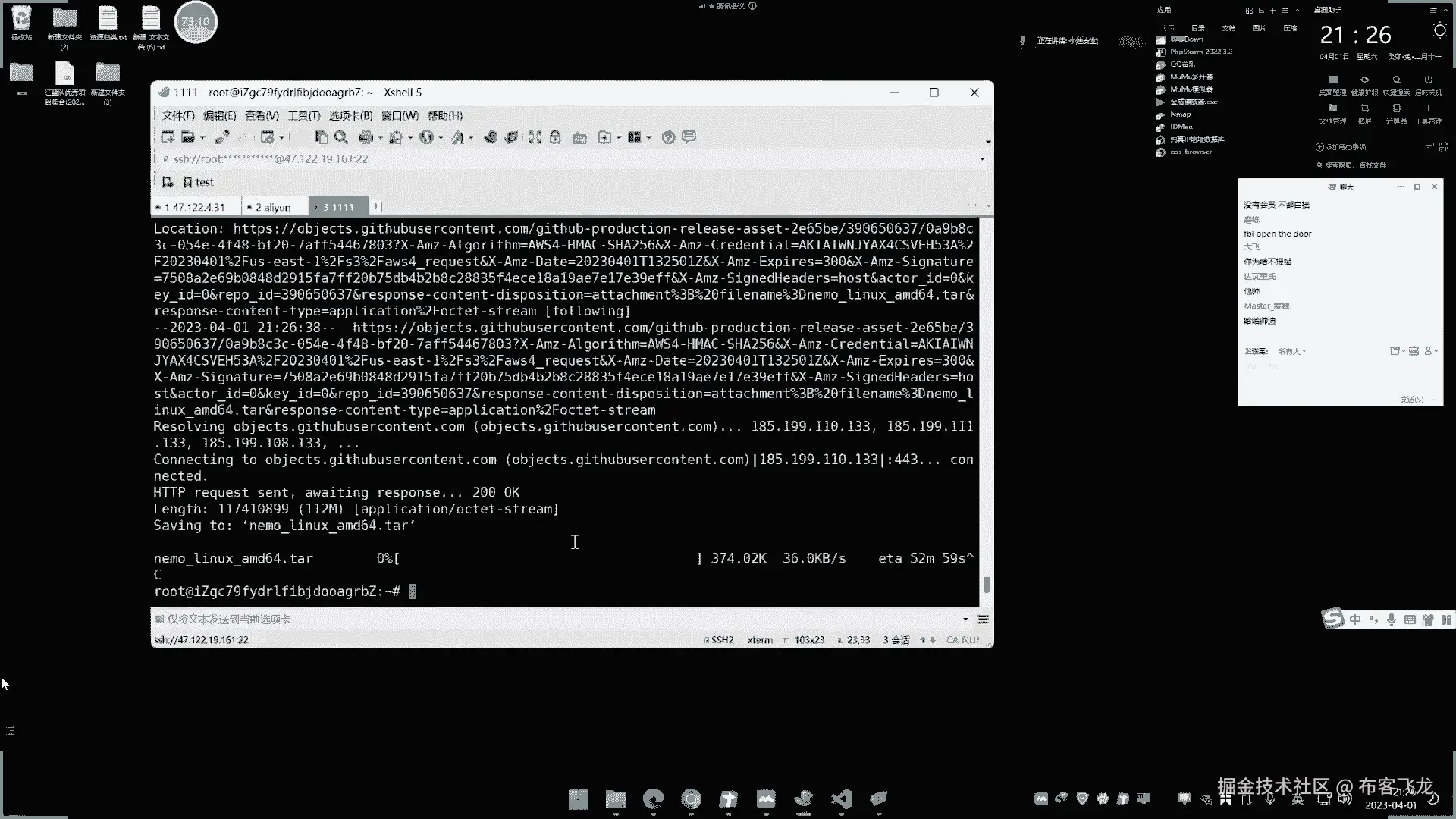Toggle the lock-screen padlock toolbar icon

[555, 137]
